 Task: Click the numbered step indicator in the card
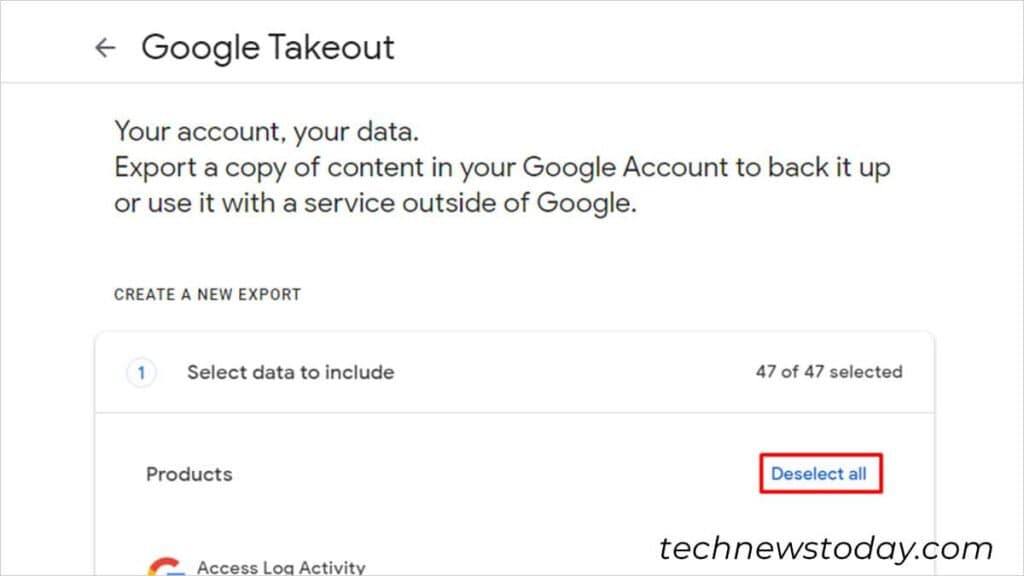point(141,372)
